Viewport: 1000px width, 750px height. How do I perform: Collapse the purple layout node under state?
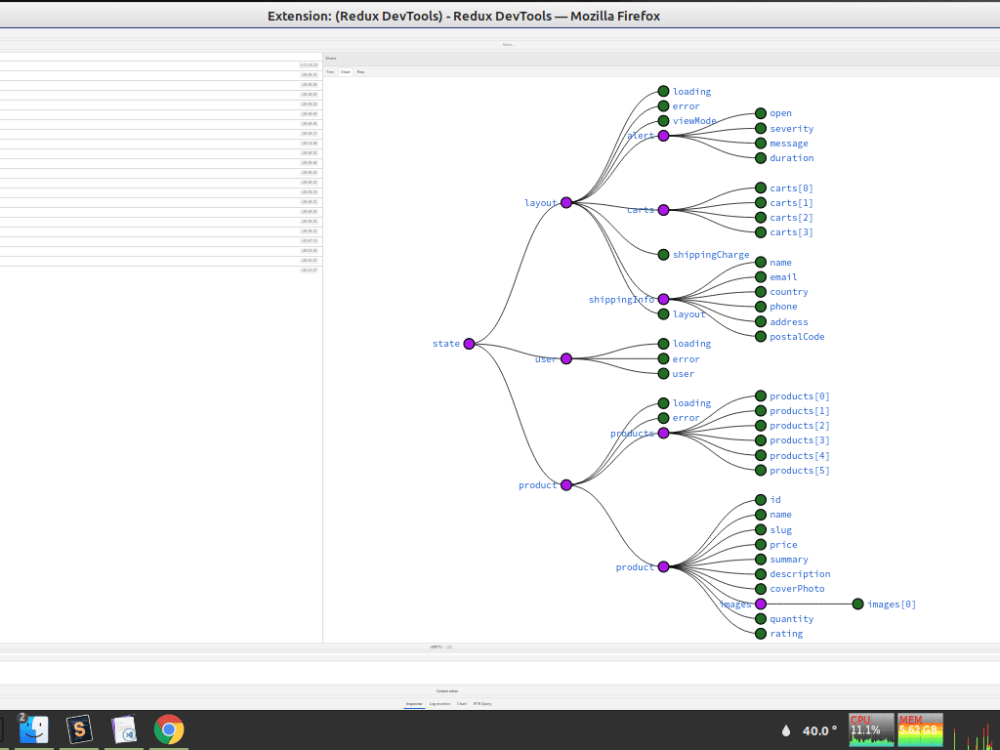(x=566, y=202)
